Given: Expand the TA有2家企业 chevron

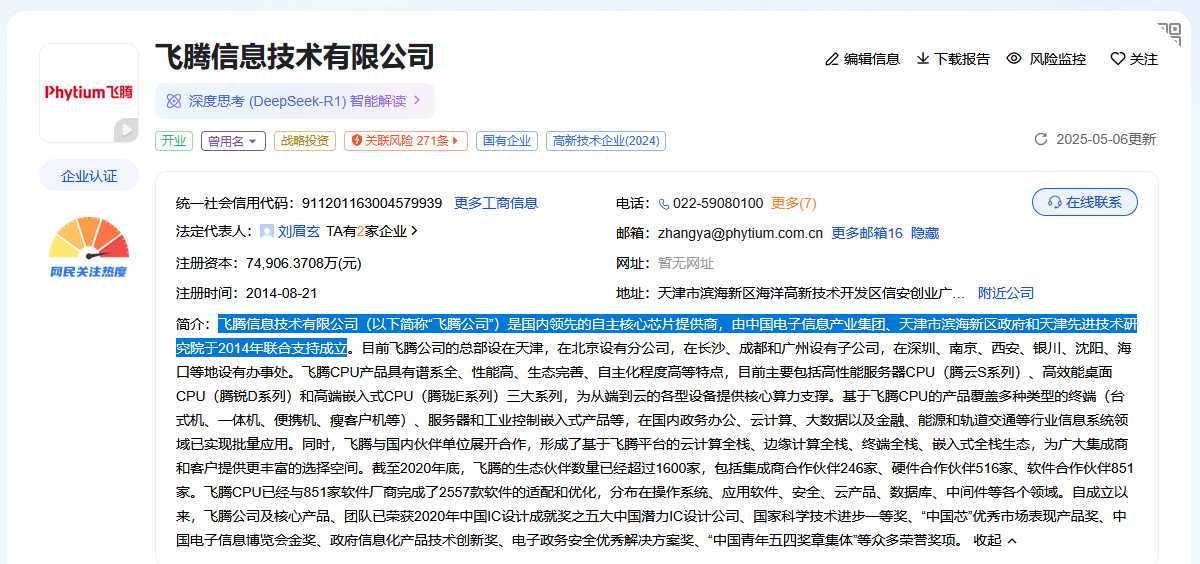Looking at the screenshot, I should 414,231.
